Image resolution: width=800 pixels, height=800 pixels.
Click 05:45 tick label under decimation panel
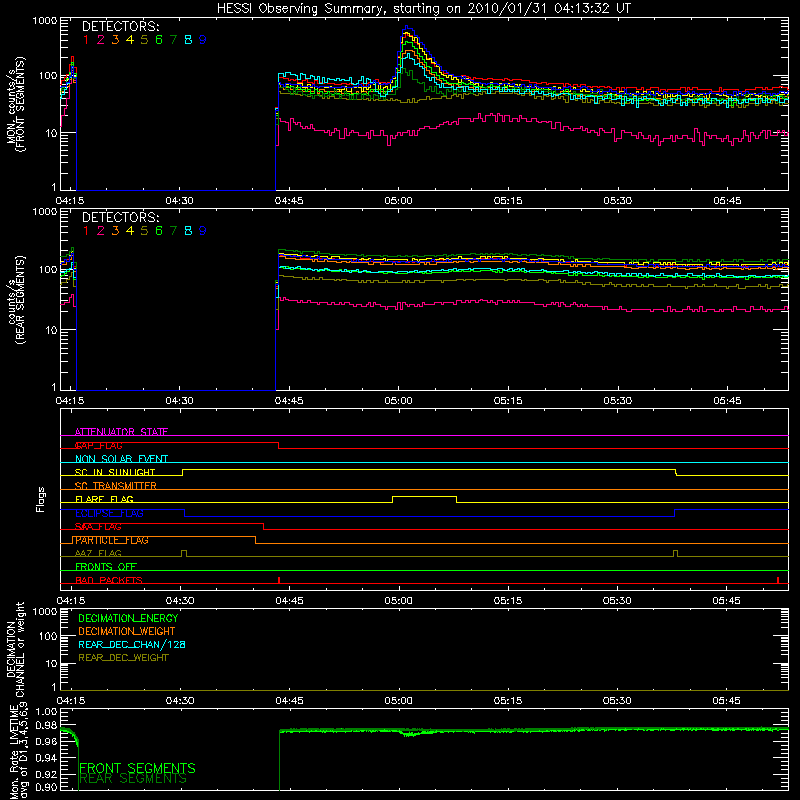727,701
